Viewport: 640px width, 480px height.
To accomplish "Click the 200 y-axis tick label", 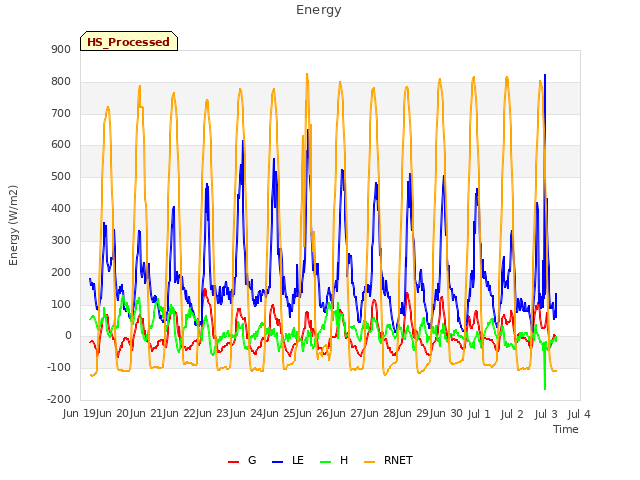I will [x=61, y=272].
